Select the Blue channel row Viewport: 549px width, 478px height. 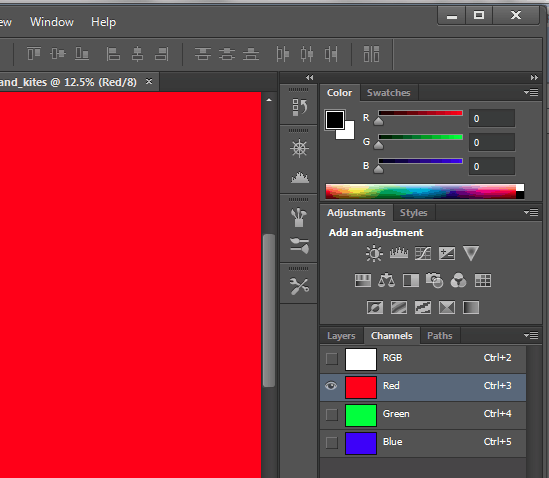423,443
